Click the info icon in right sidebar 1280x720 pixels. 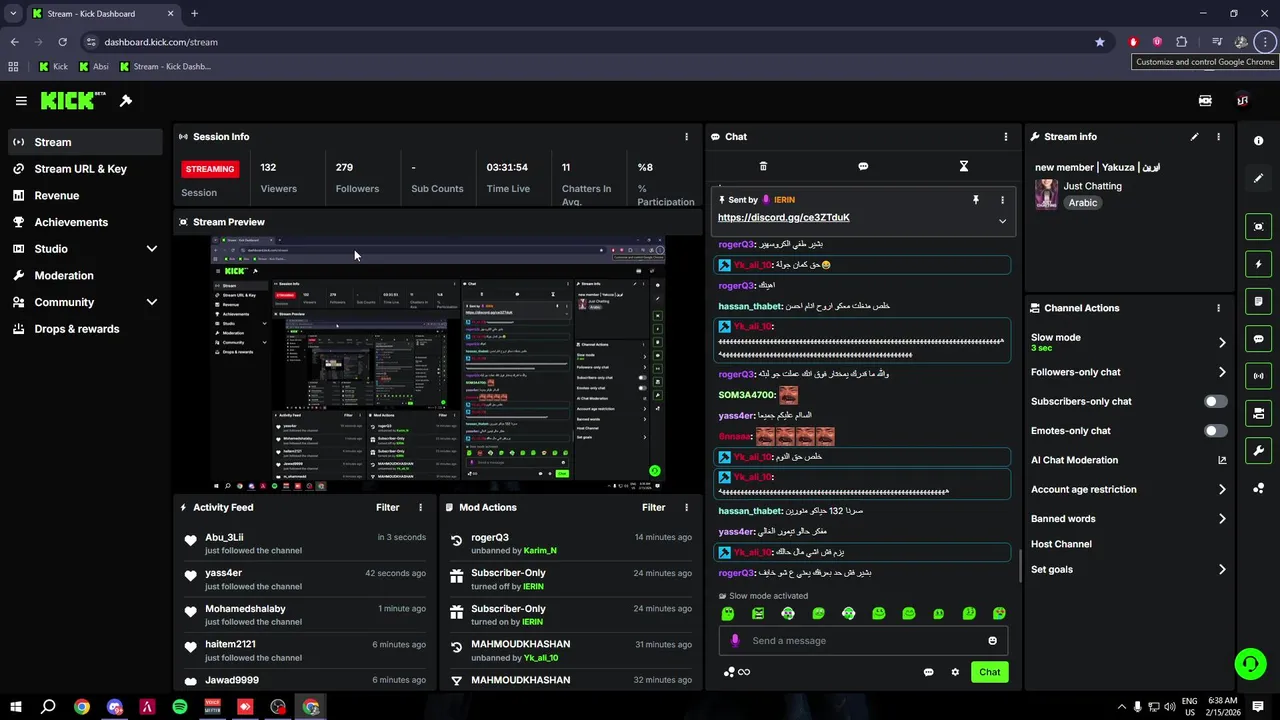pyautogui.click(x=1258, y=141)
